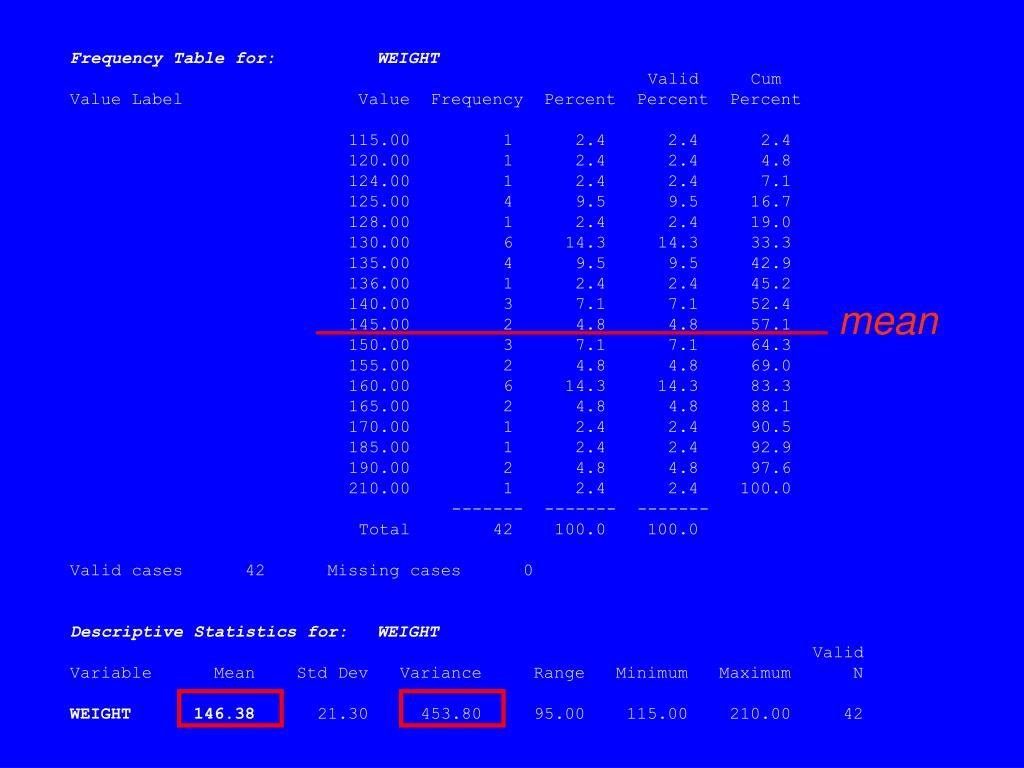The width and height of the screenshot is (1024, 768).
Task: Select the 'Maximum' column header
Action: (755, 673)
